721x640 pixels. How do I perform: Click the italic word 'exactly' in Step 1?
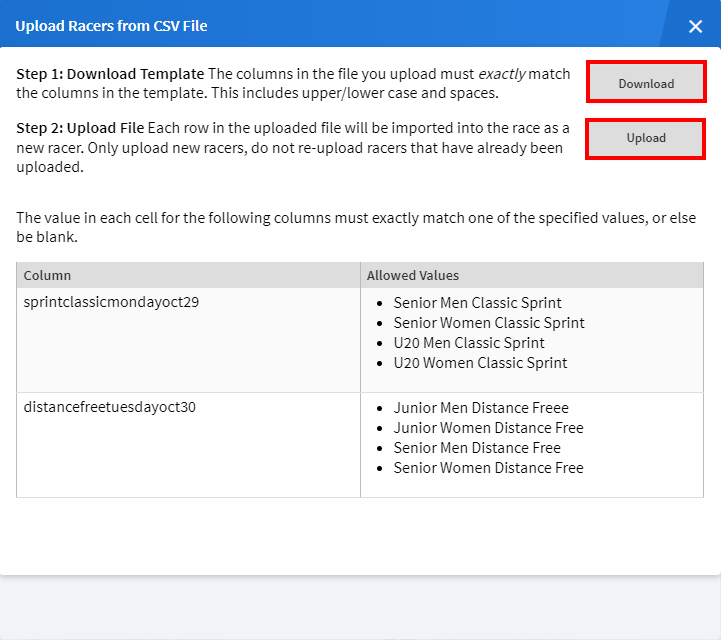[x=501, y=74]
